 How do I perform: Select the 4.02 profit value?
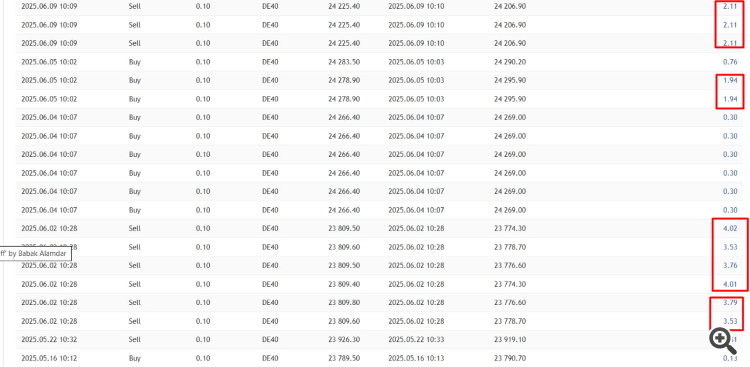(x=730, y=229)
